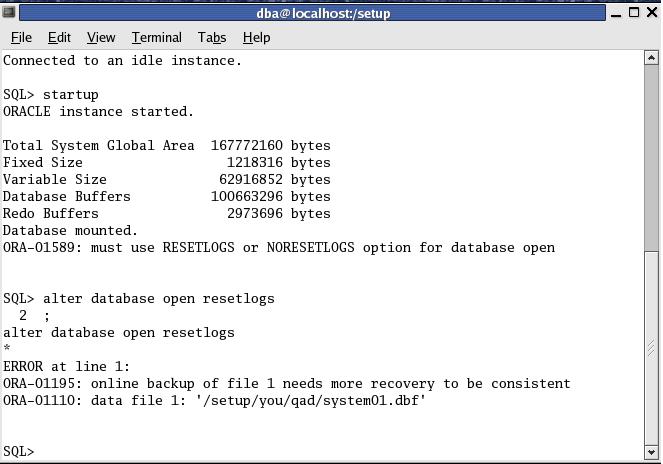Open the File menu
Viewport: 663px width, 464px height.
tap(21, 37)
